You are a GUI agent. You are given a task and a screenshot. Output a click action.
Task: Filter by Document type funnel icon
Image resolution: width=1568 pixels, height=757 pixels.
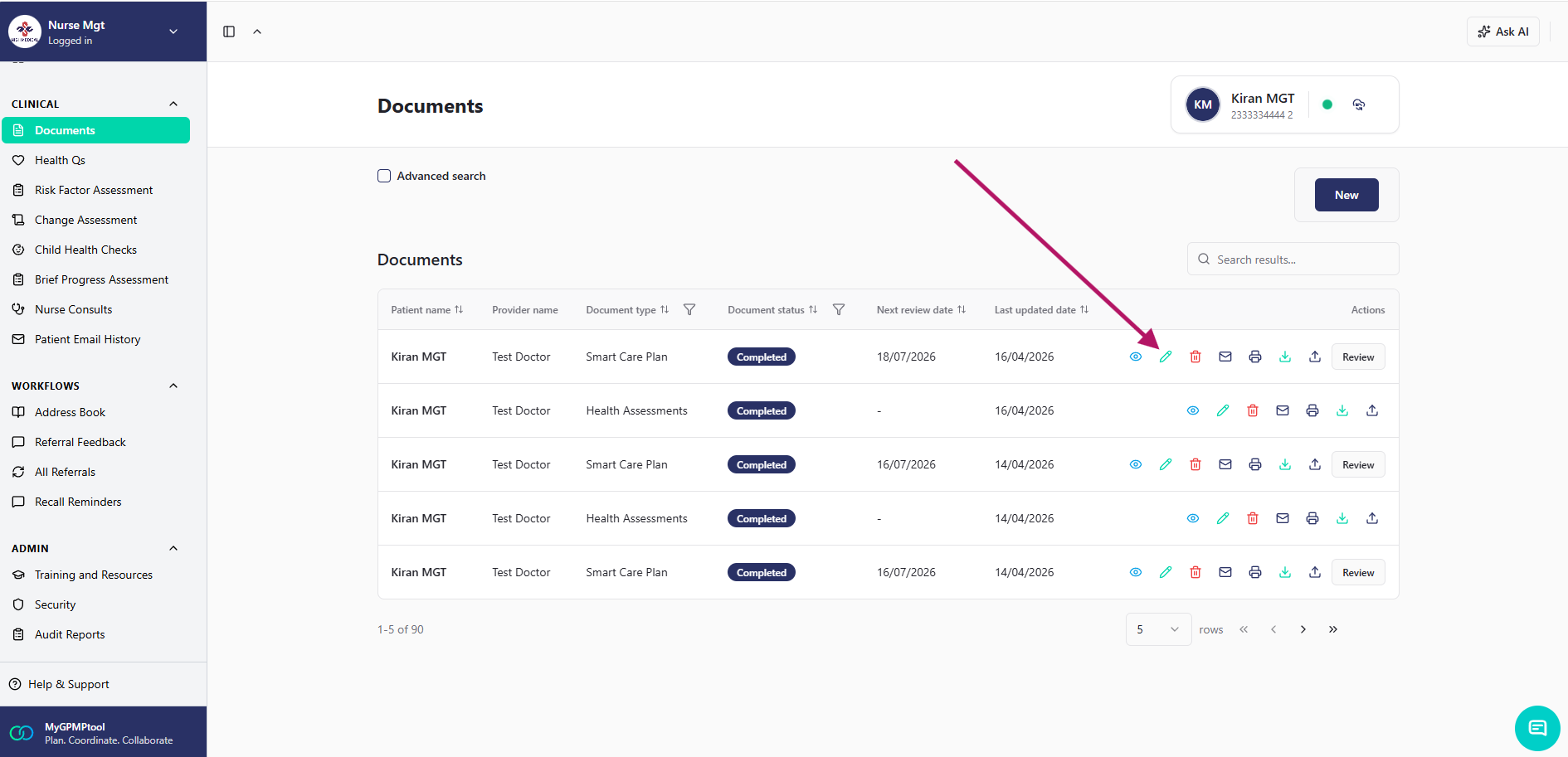pyautogui.click(x=689, y=309)
